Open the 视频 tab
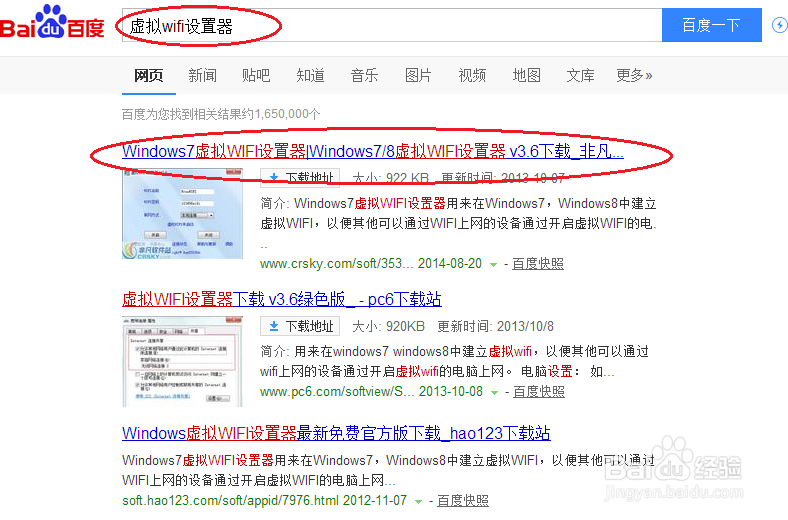Viewport: 788px width, 520px height. coord(472,75)
